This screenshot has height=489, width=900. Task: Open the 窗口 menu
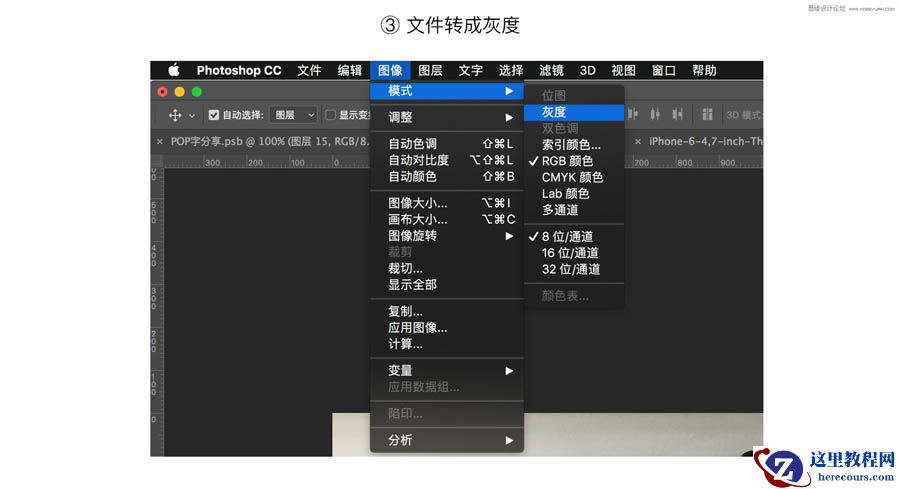point(664,71)
